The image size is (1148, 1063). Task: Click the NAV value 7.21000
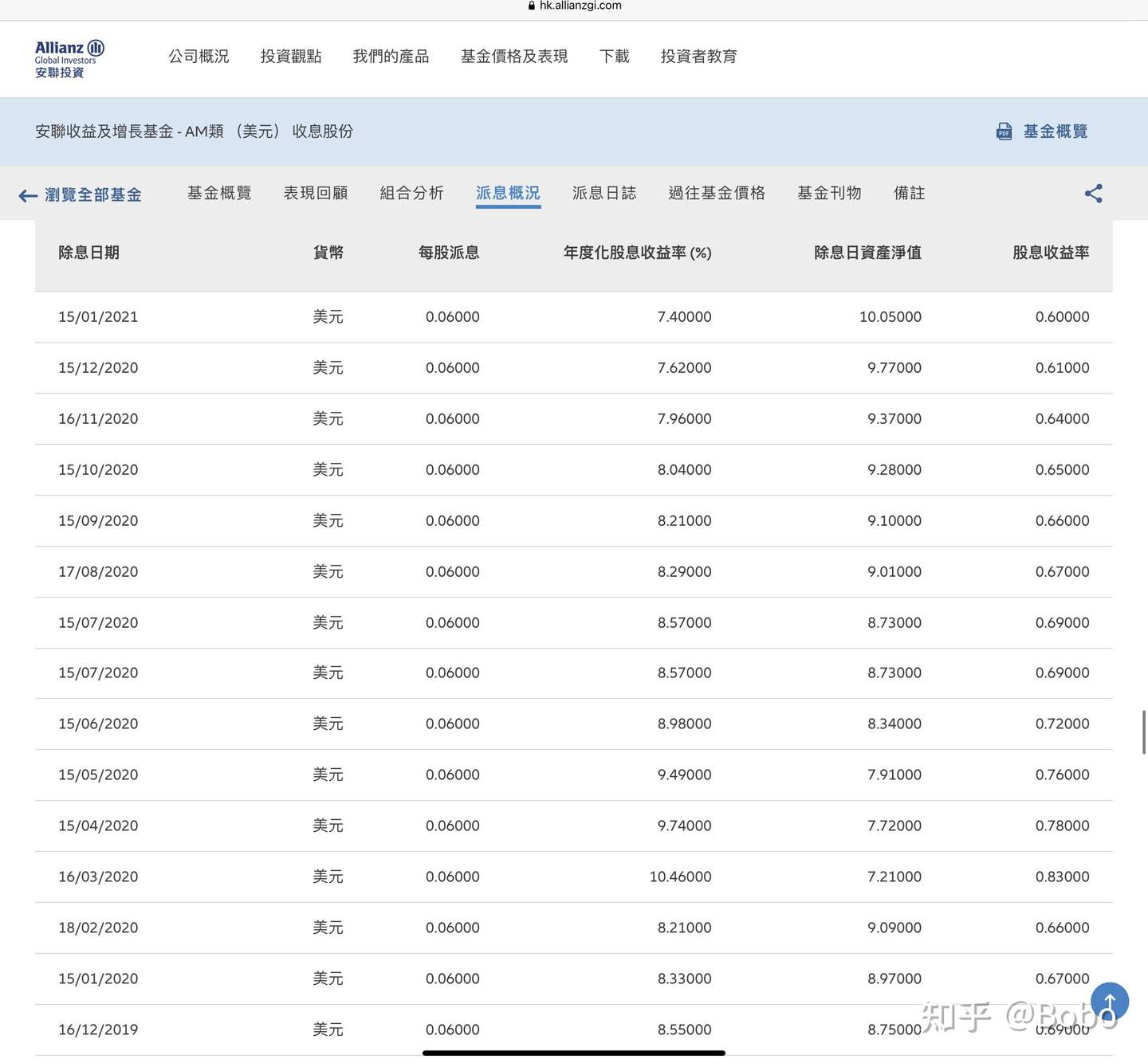point(894,877)
